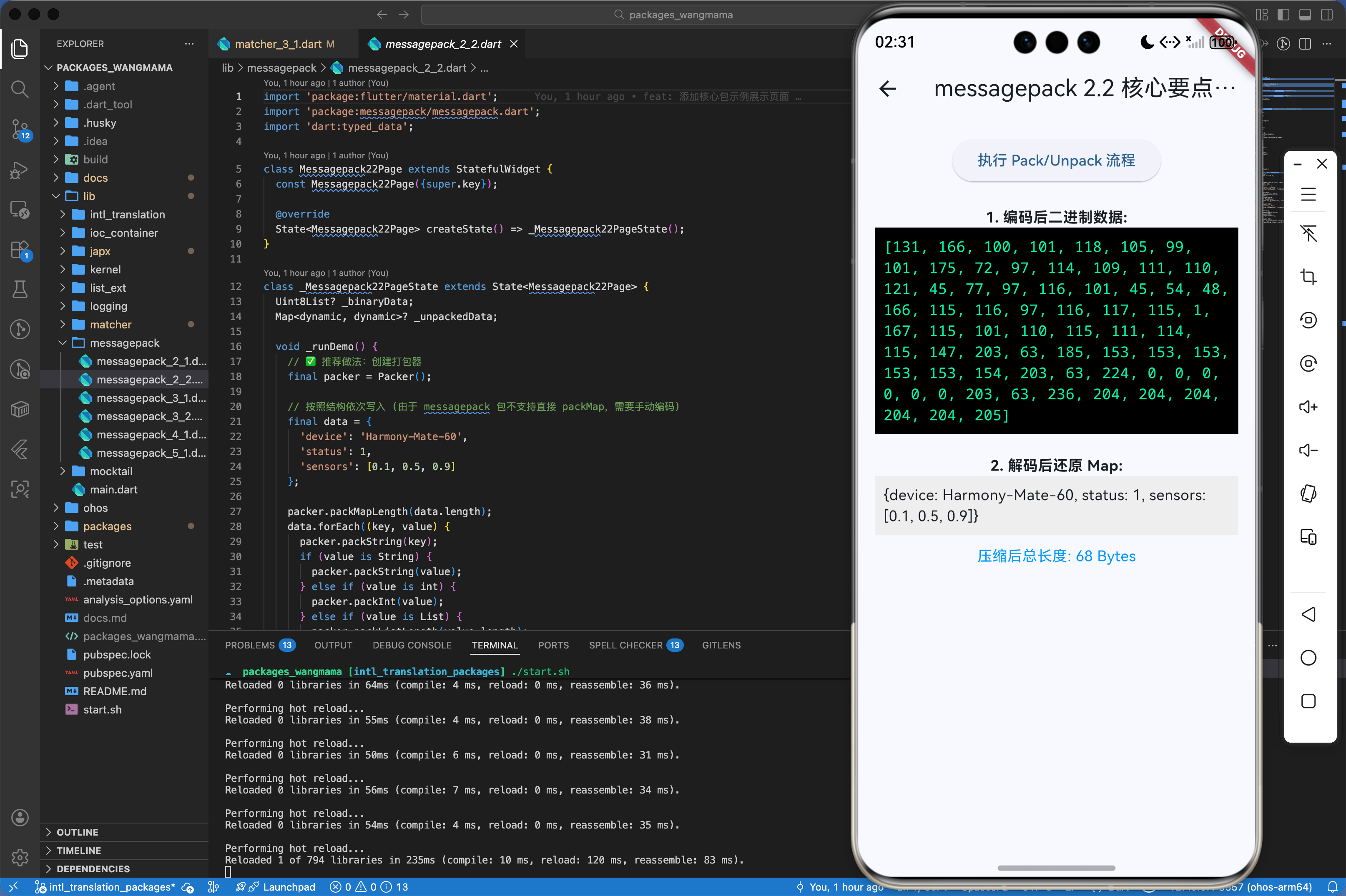The width and height of the screenshot is (1346, 896).
Task: Toggle the bottom panel layout icon
Action: coord(1305,14)
